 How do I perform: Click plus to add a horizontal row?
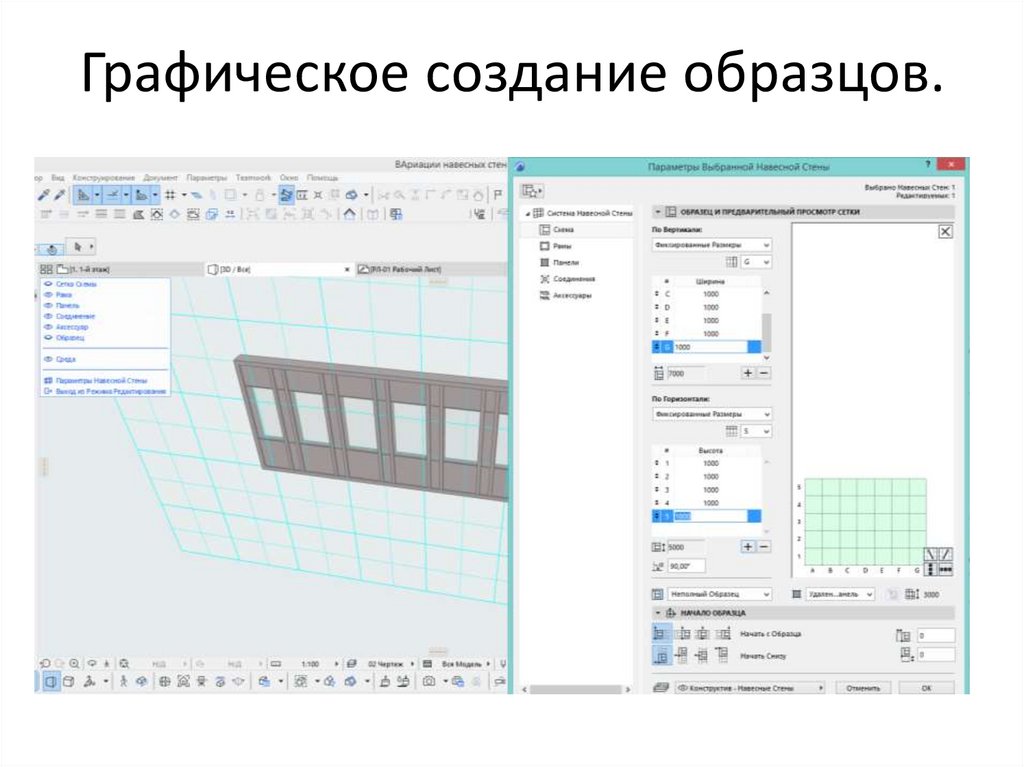coord(748,547)
